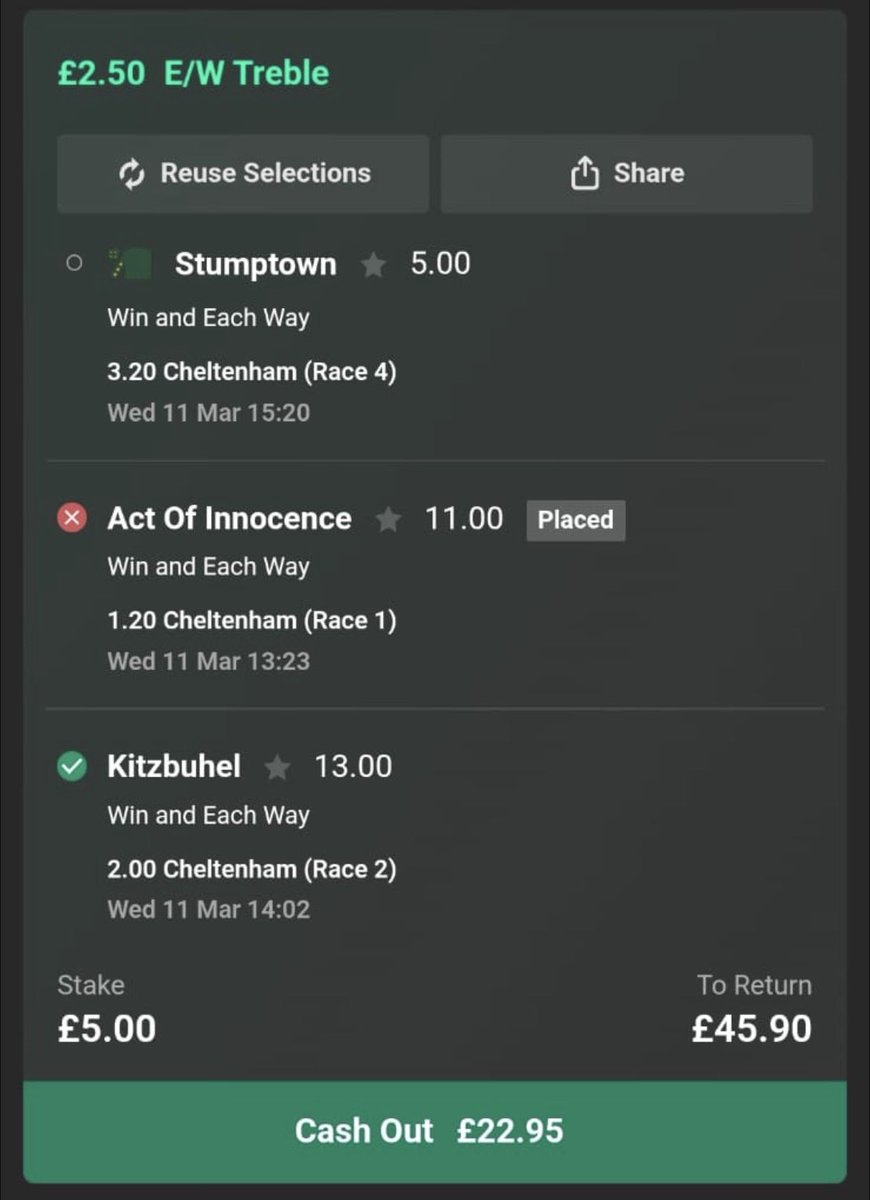Tap the red cross status icon
The height and width of the screenshot is (1200, 870).
coord(72,518)
